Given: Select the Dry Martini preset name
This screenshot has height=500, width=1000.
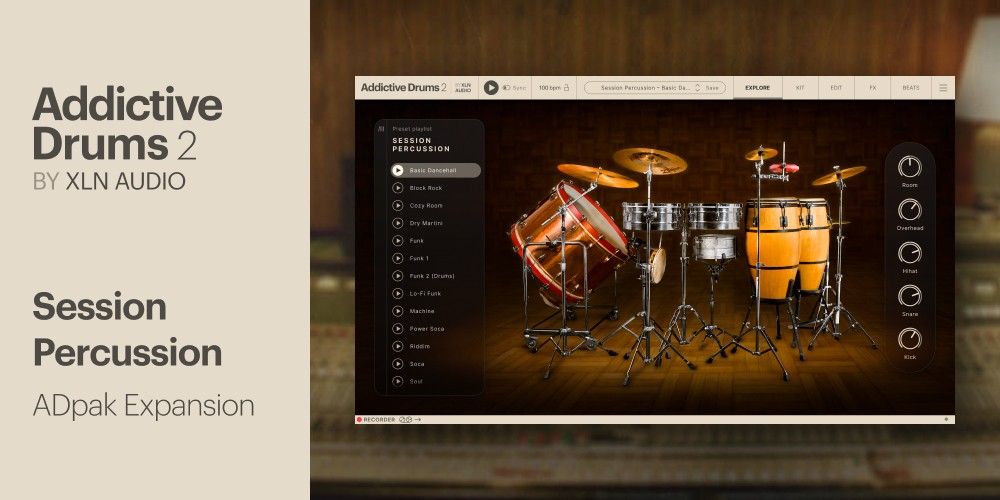Looking at the screenshot, I should 426,223.
